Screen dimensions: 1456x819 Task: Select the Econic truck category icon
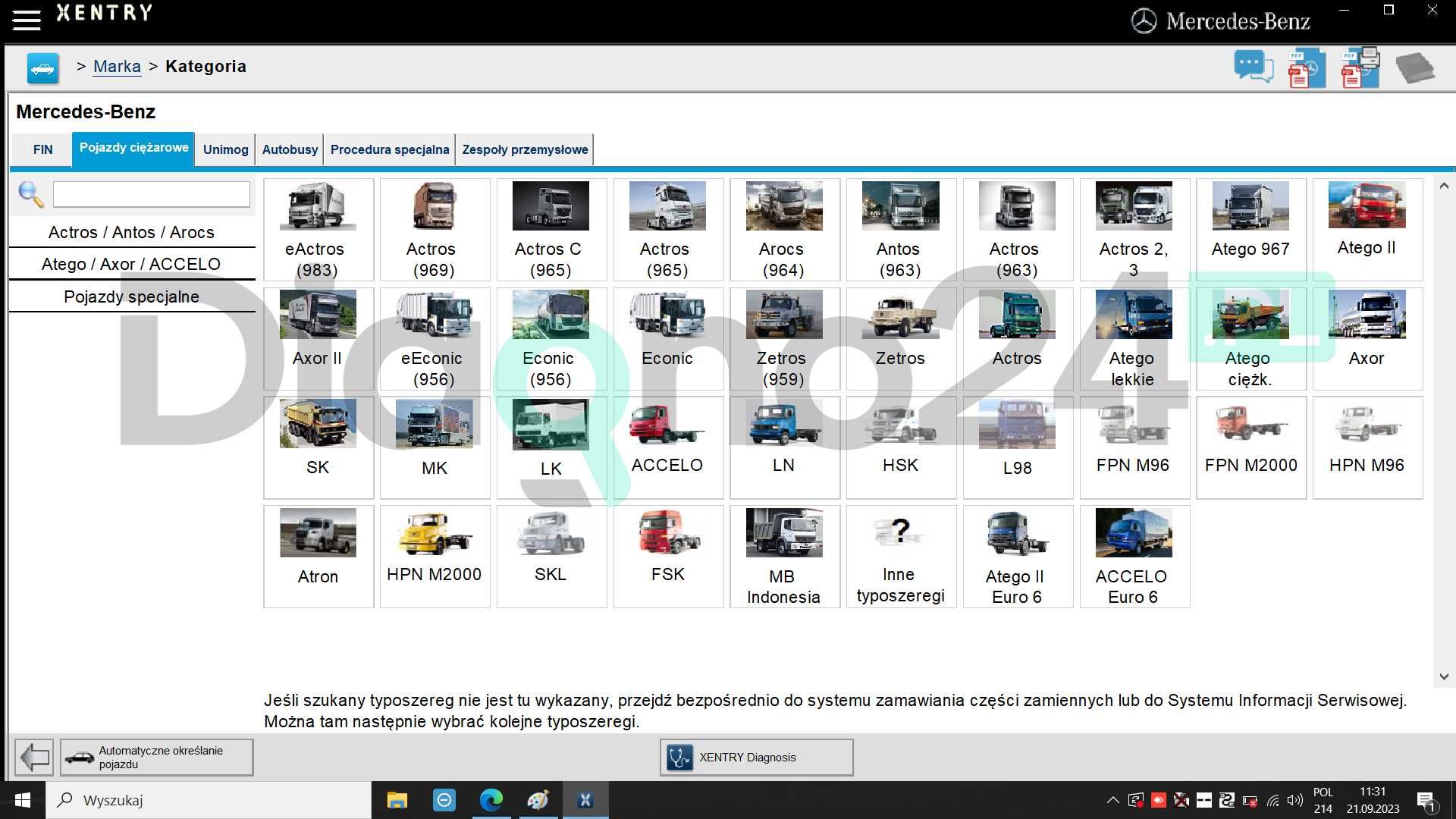[x=666, y=335]
